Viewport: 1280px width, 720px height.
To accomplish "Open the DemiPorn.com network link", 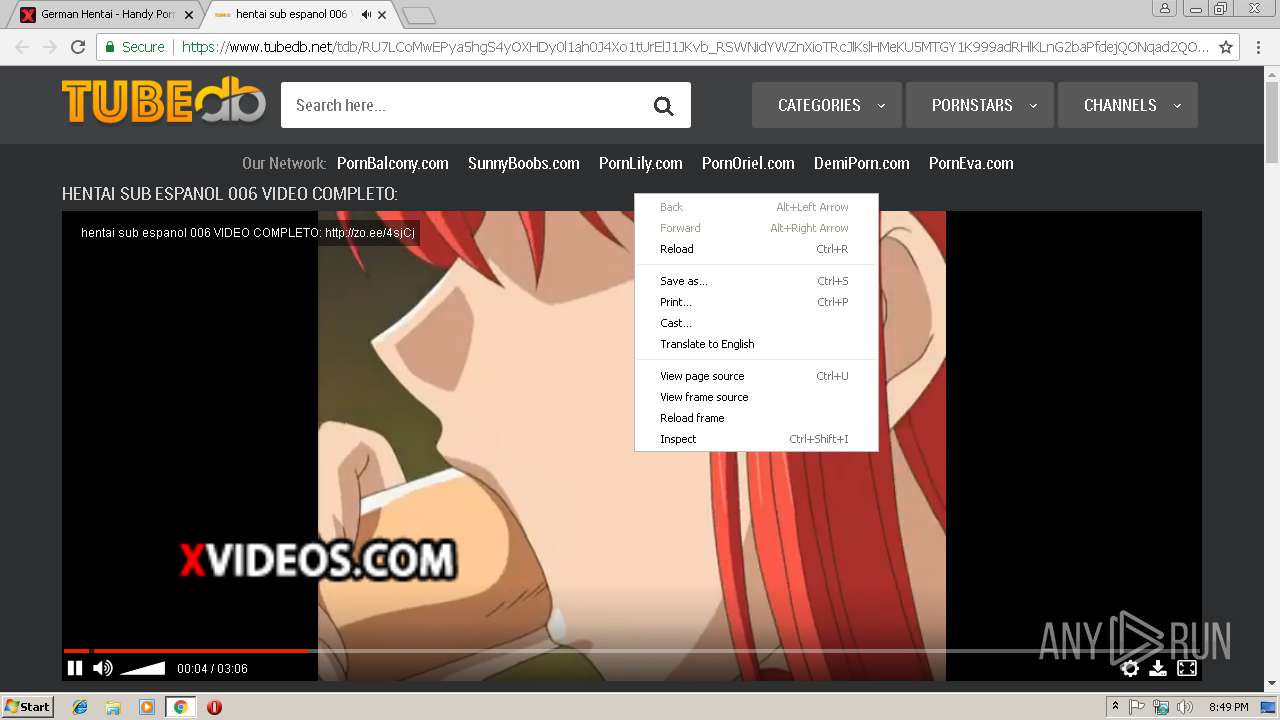I will point(862,163).
